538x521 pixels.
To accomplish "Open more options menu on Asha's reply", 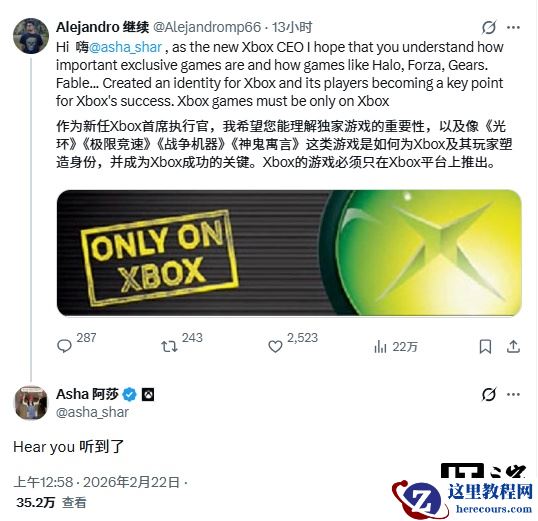I will [x=513, y=394].
